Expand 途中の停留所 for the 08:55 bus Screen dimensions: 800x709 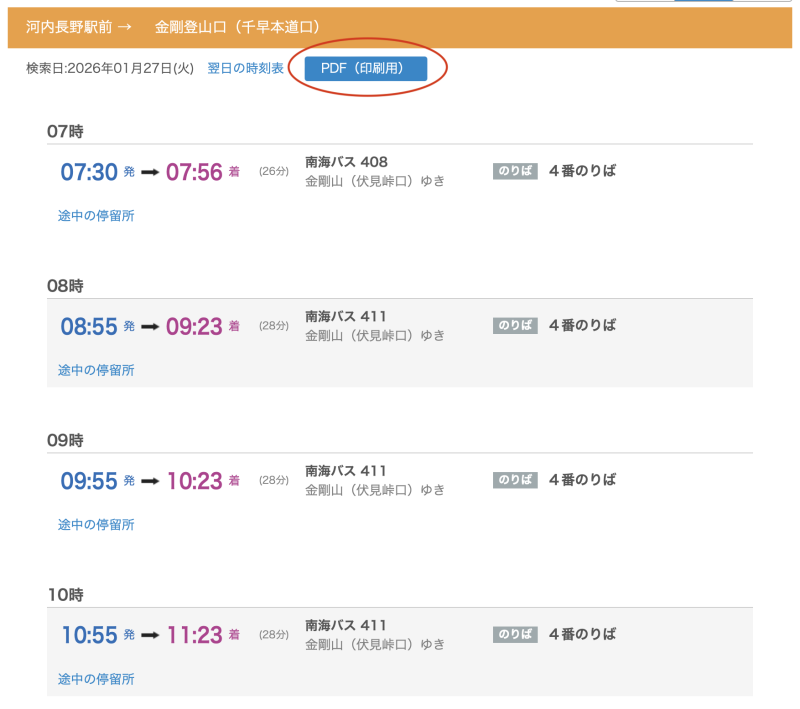(96, 370)
